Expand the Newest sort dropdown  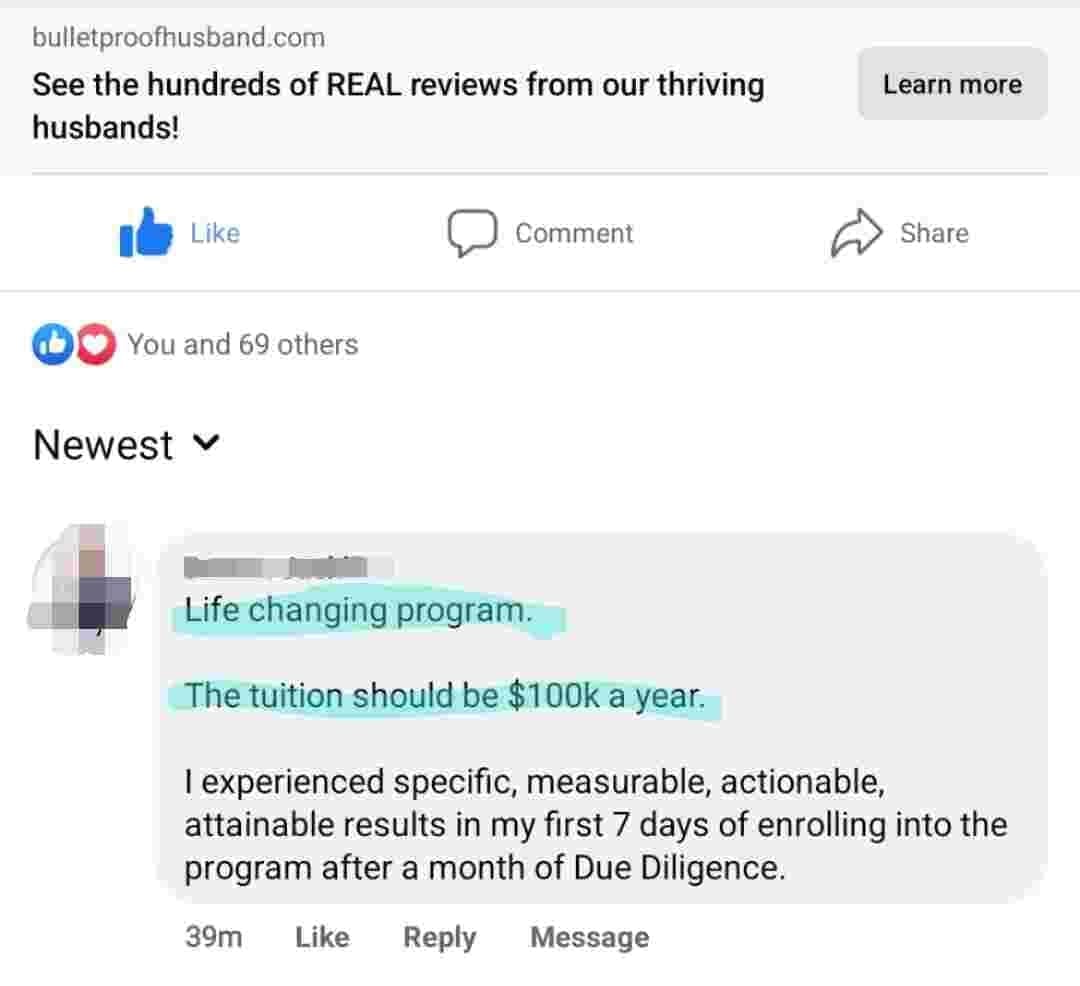(104, 445)
